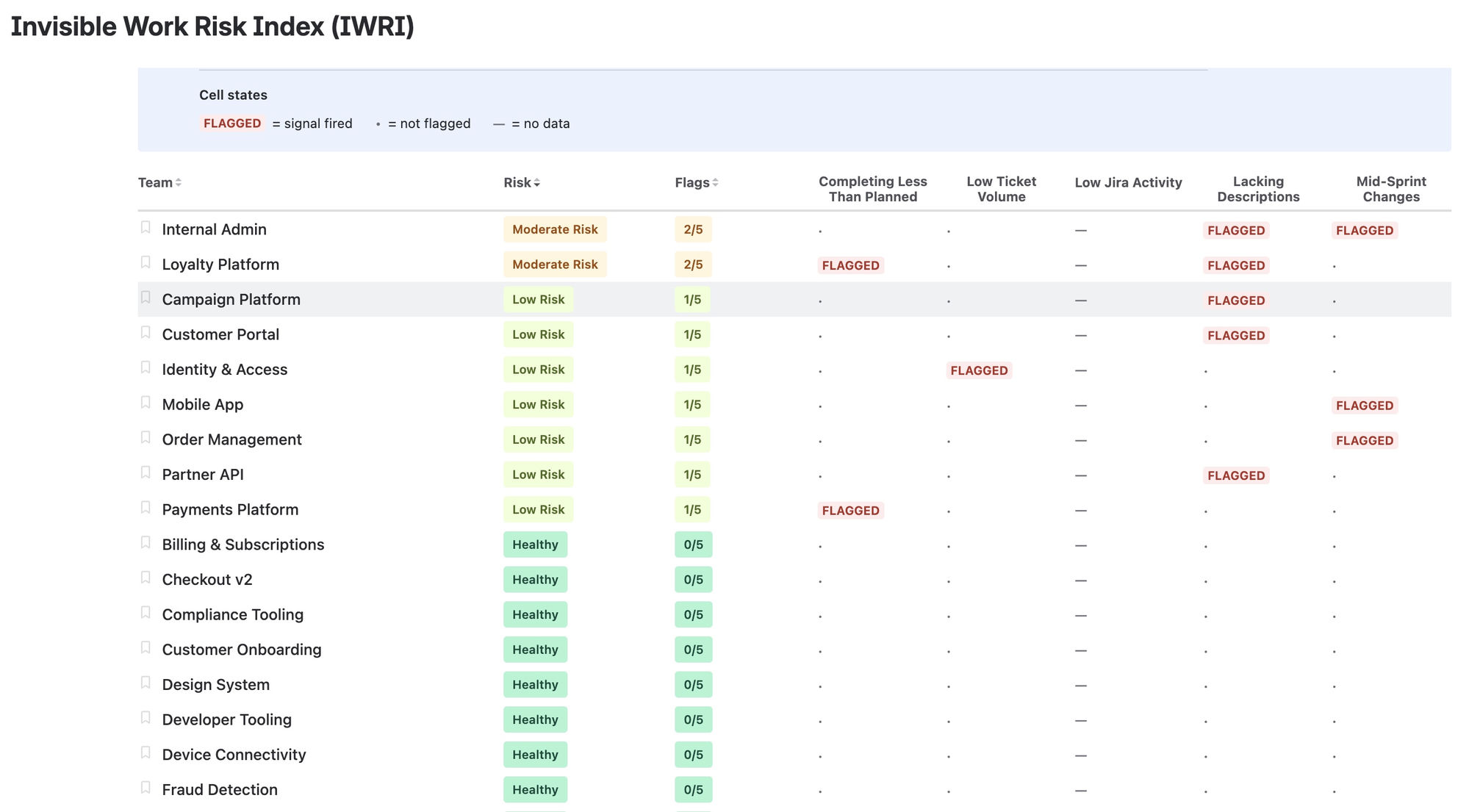Click Campaign Platform's Low Risk badge
The height and width of the screenshot is (812, 1469).
point(538,299)
